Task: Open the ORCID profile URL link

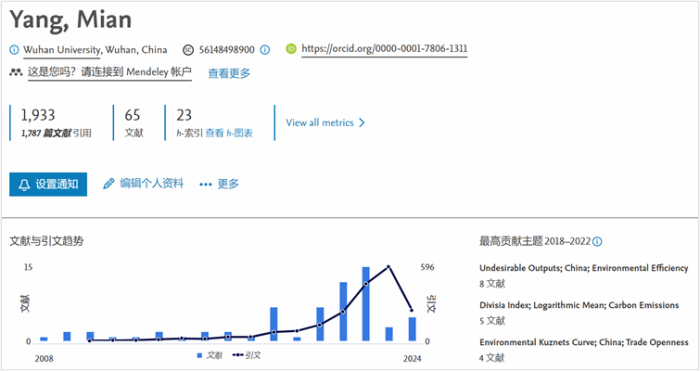Action: 384,49
